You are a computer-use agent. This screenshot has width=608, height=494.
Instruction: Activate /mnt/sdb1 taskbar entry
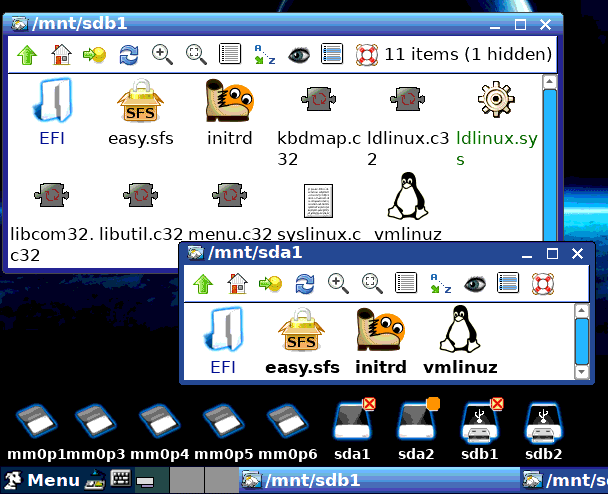(379, 480)
